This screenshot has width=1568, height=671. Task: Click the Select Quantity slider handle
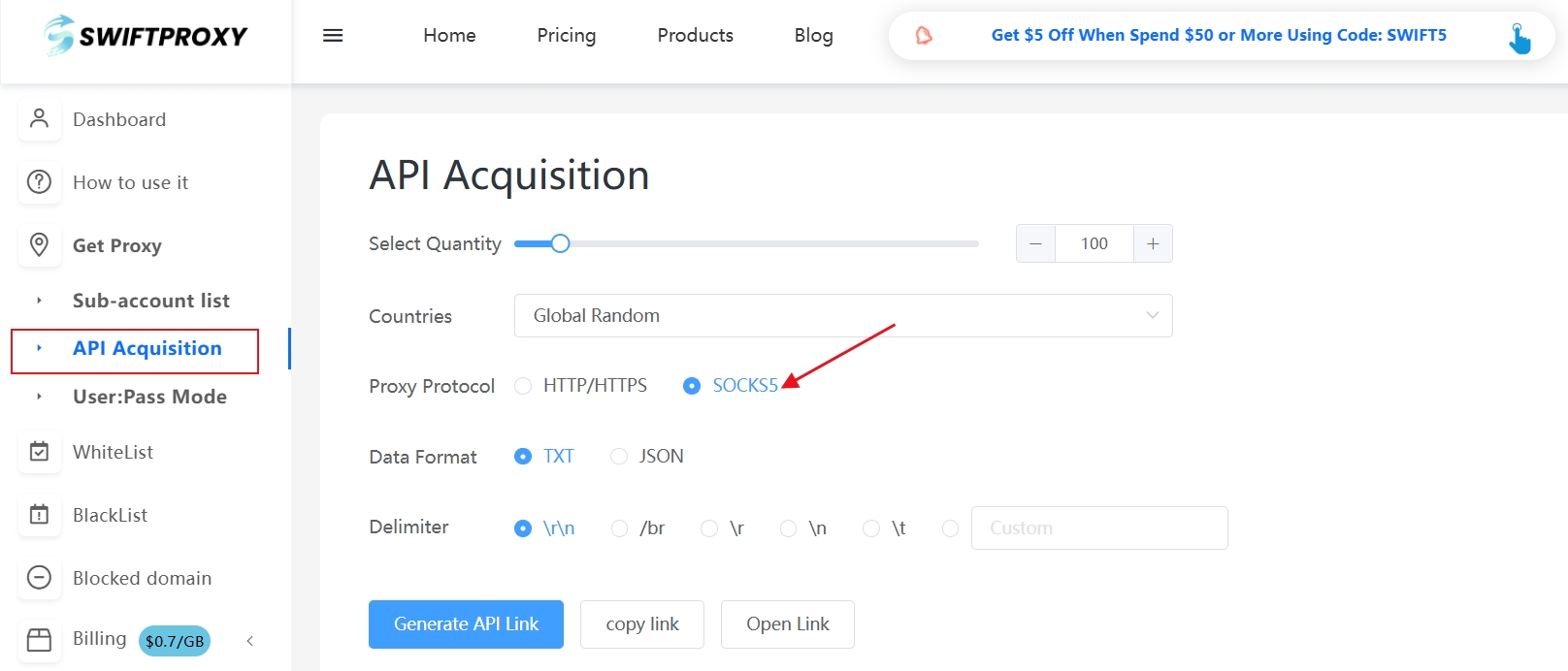coord(560,243)
